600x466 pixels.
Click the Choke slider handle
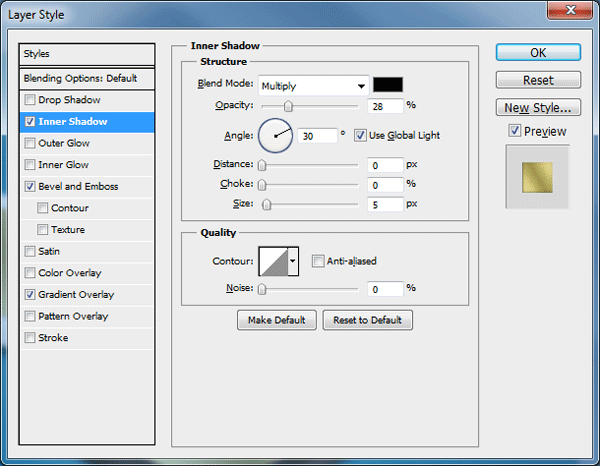coord(262,185)
